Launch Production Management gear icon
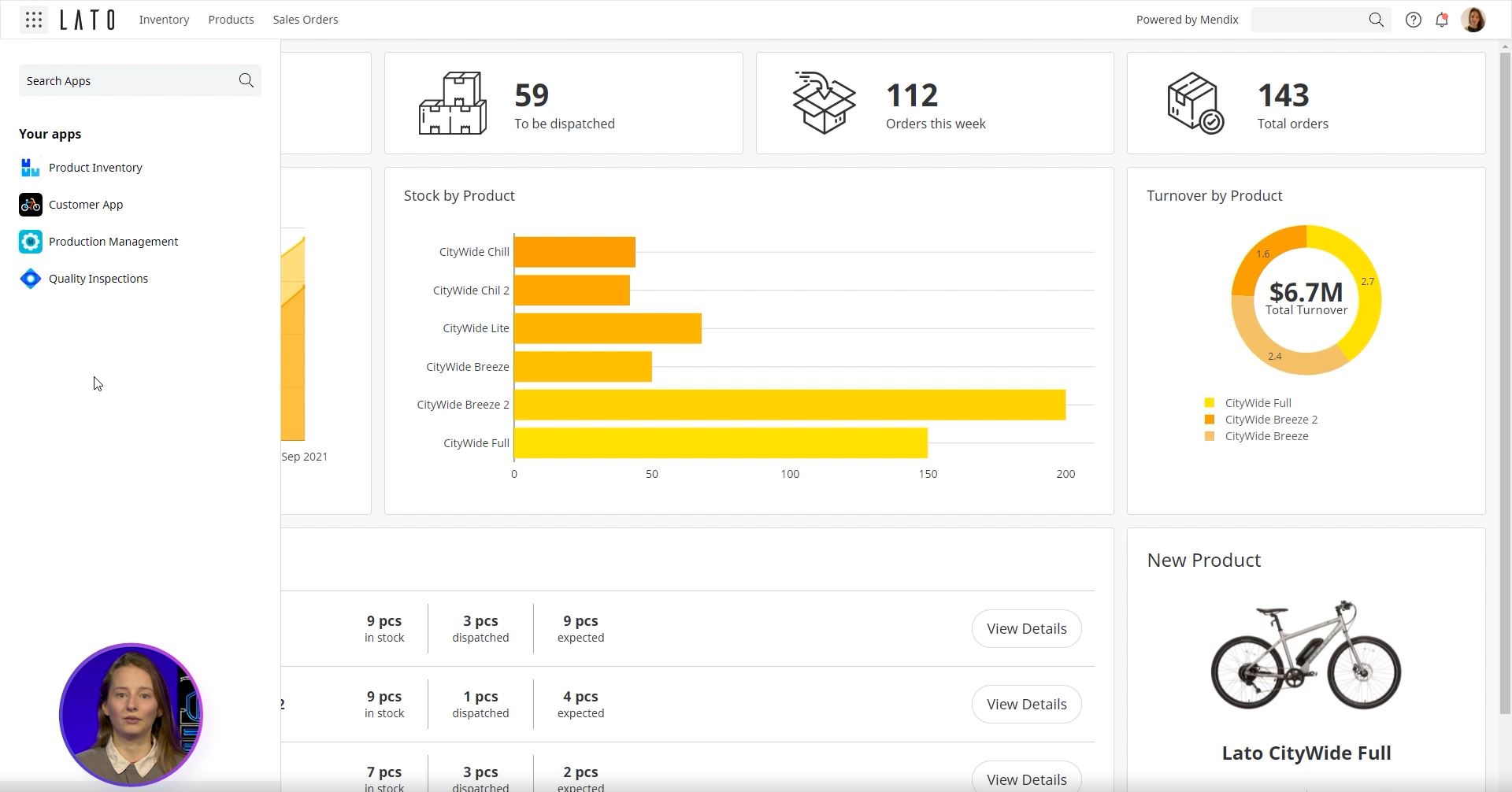This screenshot has width=1512, height=792. (x=31, y=242)
